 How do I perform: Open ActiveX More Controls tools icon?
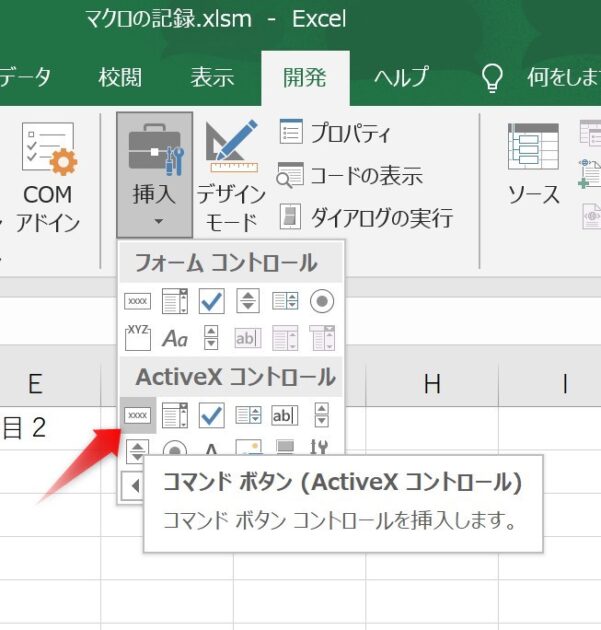click(x=319, y=447)
